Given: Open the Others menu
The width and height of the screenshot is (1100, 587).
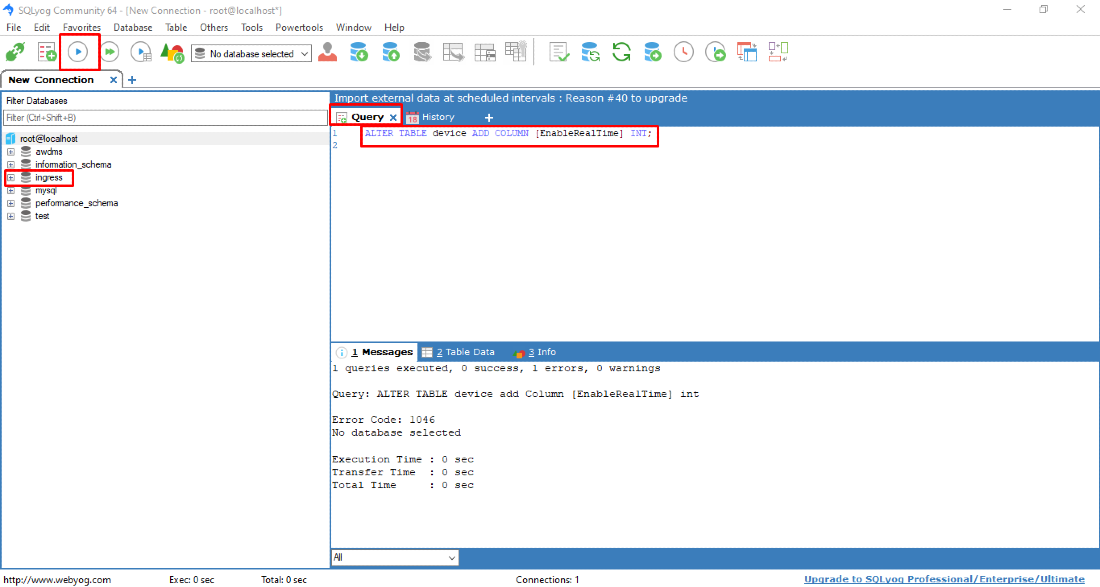Looking at the screenshot, I should coord(214,27).
